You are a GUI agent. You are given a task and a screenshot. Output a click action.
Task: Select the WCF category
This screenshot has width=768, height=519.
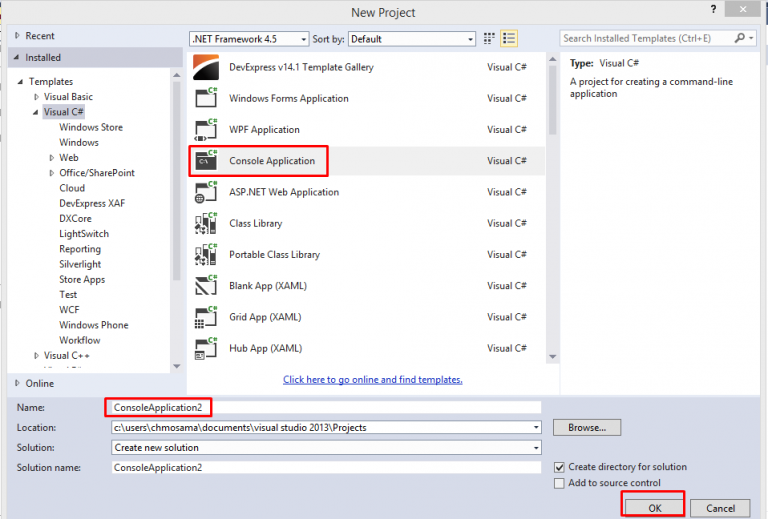click(x=69, y=310)
